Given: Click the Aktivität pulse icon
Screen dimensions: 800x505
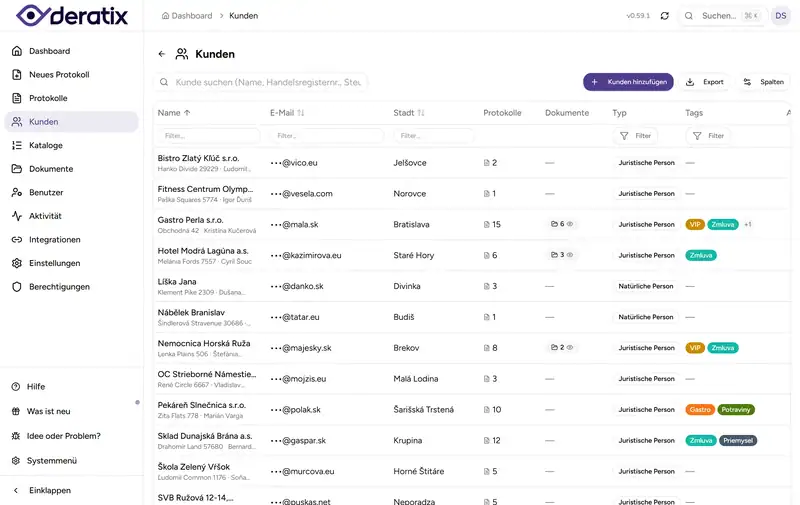Looking at the screenshot, I should (x=17, y=216).
